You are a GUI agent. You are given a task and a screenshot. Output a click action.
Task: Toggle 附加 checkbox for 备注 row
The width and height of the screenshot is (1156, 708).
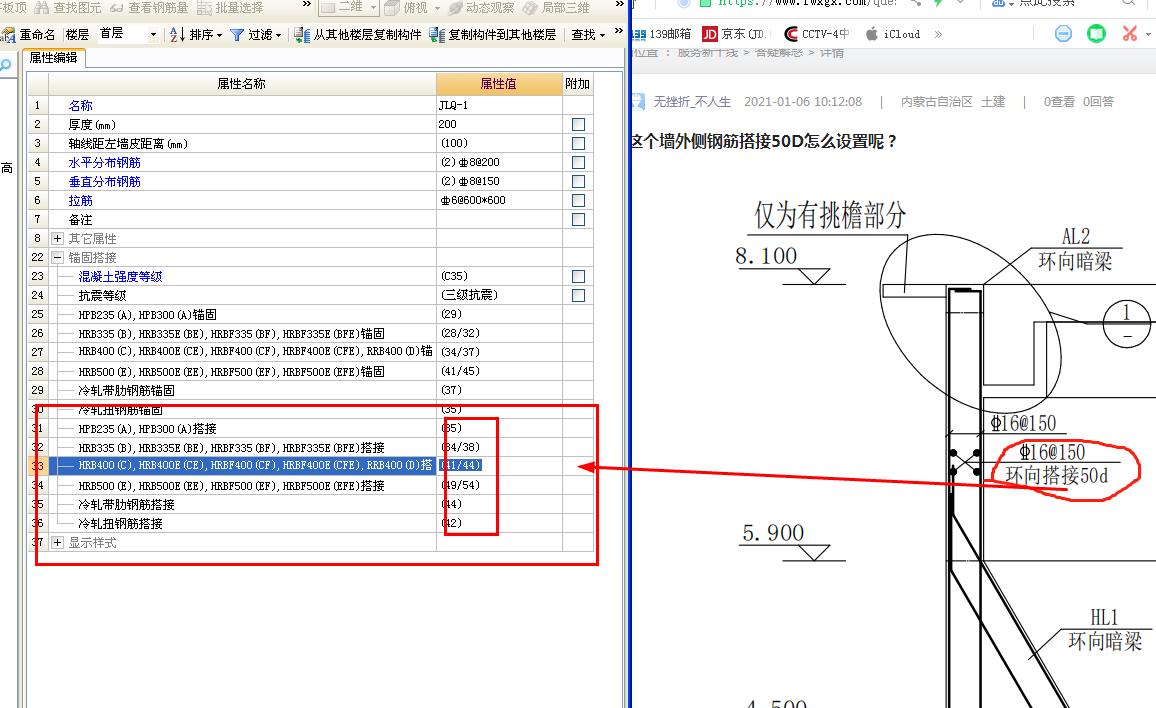pos(579,220)
